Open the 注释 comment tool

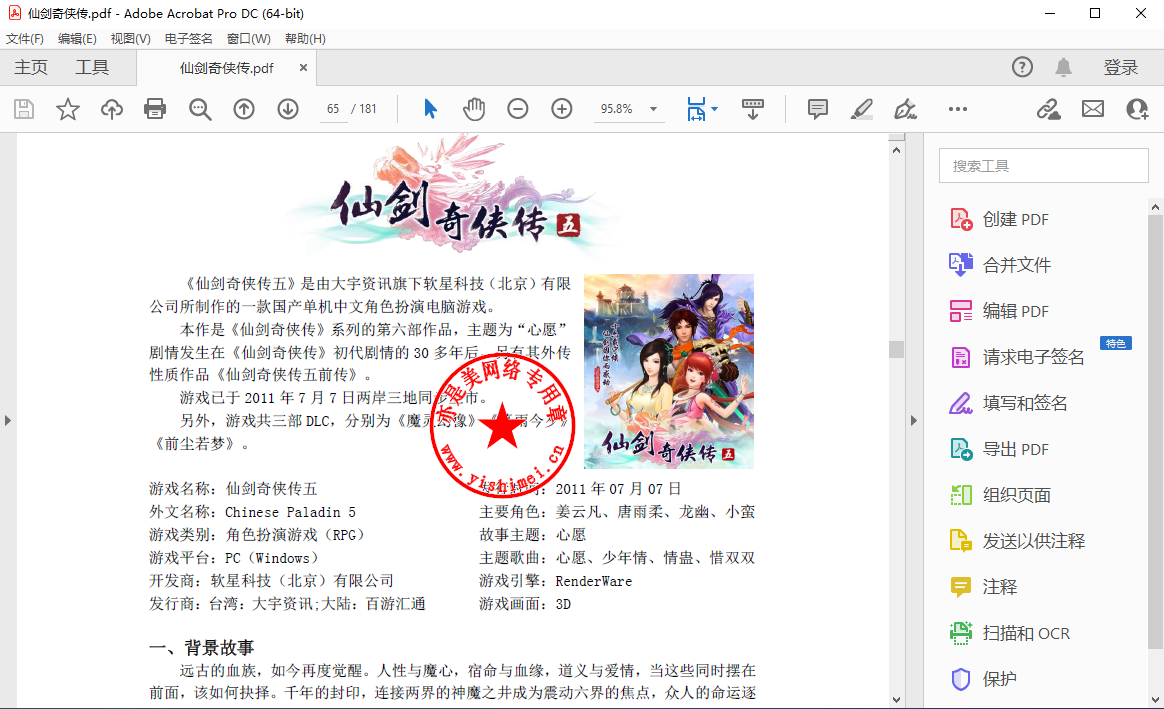[984, 587]
